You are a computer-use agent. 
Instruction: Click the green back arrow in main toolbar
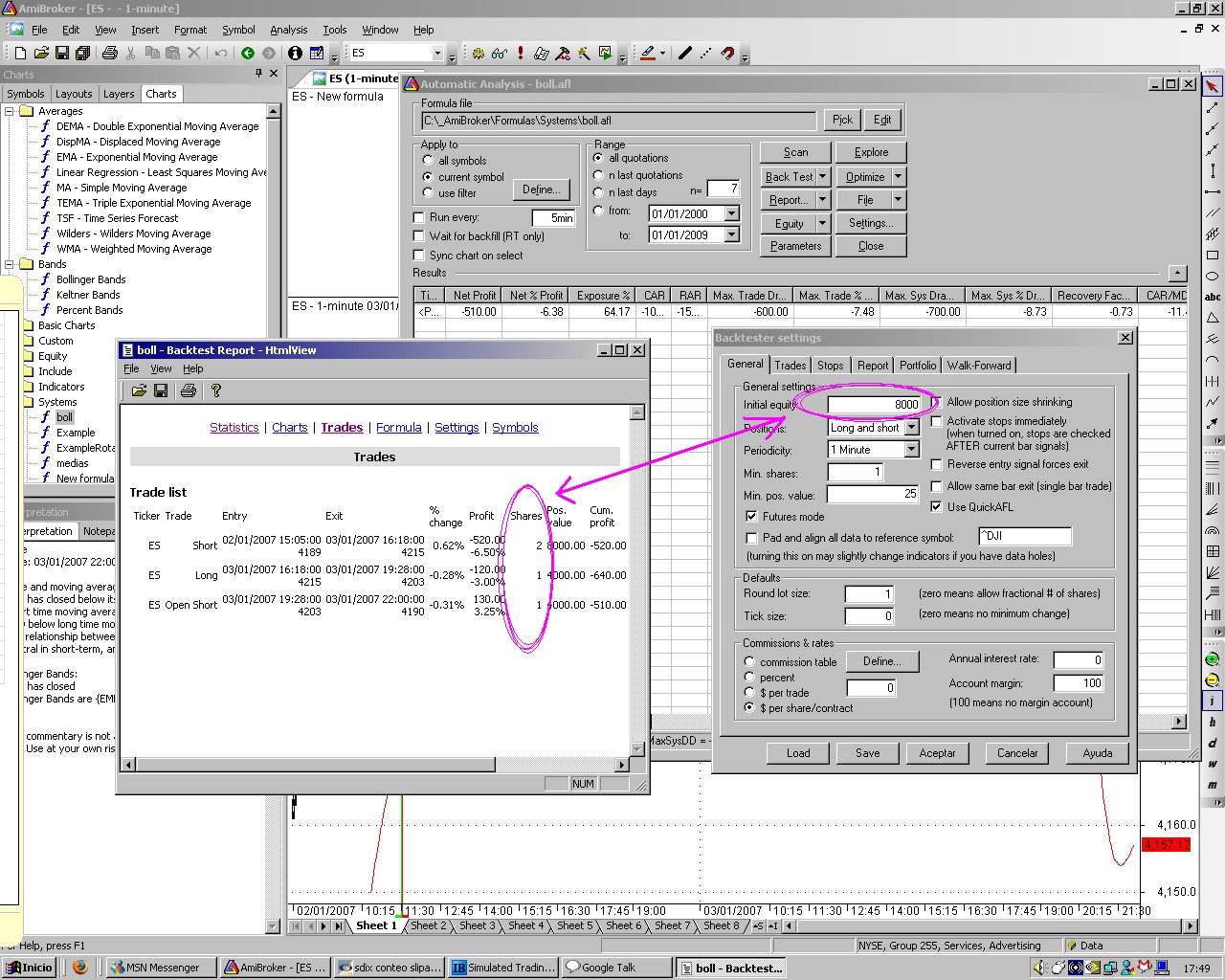[x=248, y=54]
